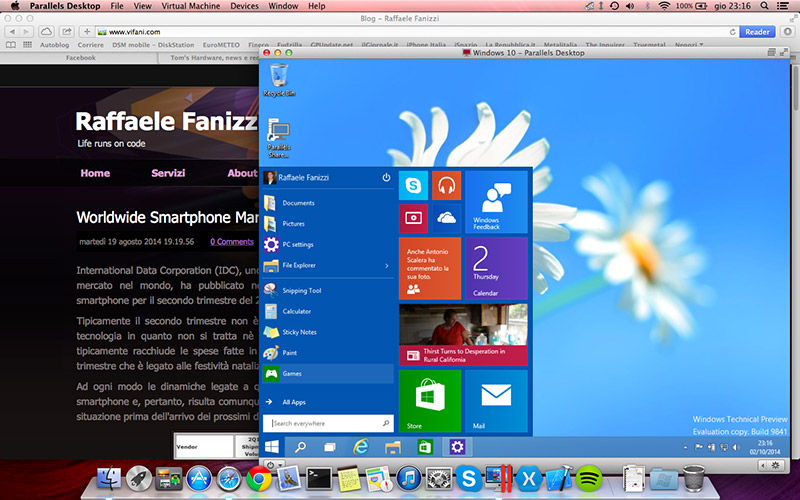Open the Rural California news tile
The image size is (800, 500).
coord(463,335)
